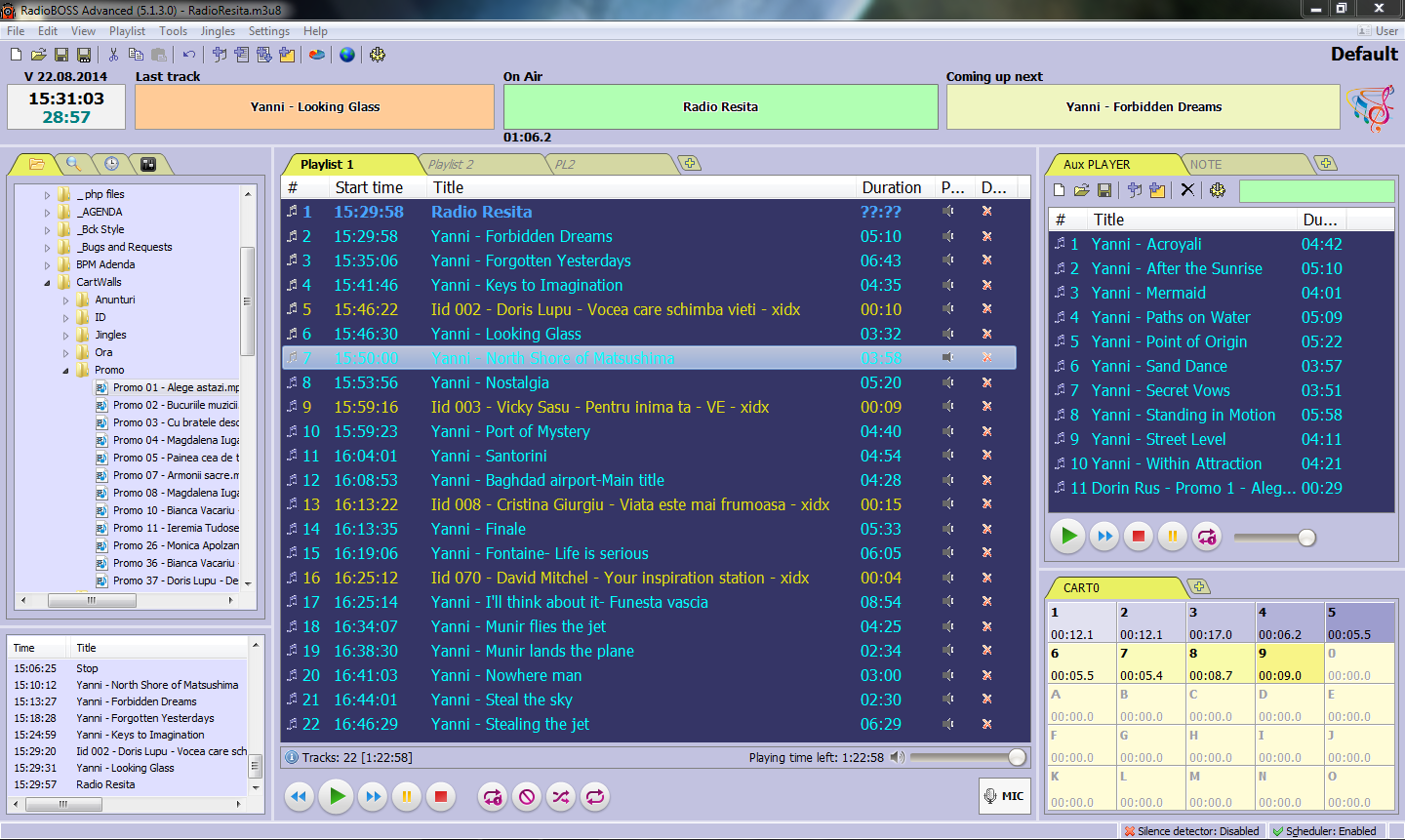Toggle Shuffle mode in main player
Screen dimensions: 1405x840
point(561,797)
